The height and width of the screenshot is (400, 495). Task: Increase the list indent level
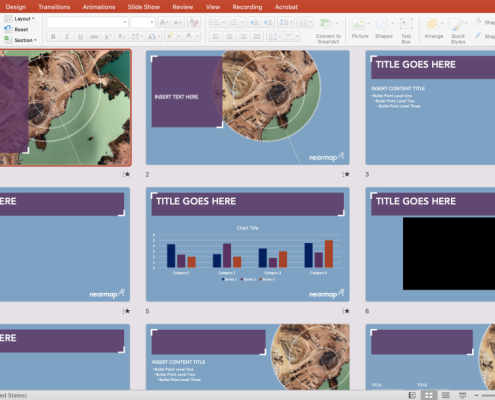click(267, 22)
